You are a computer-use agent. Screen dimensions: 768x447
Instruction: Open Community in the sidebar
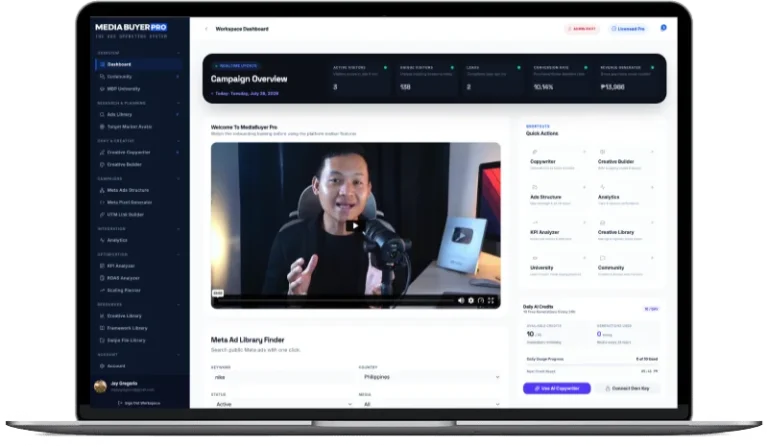[139, 76]
